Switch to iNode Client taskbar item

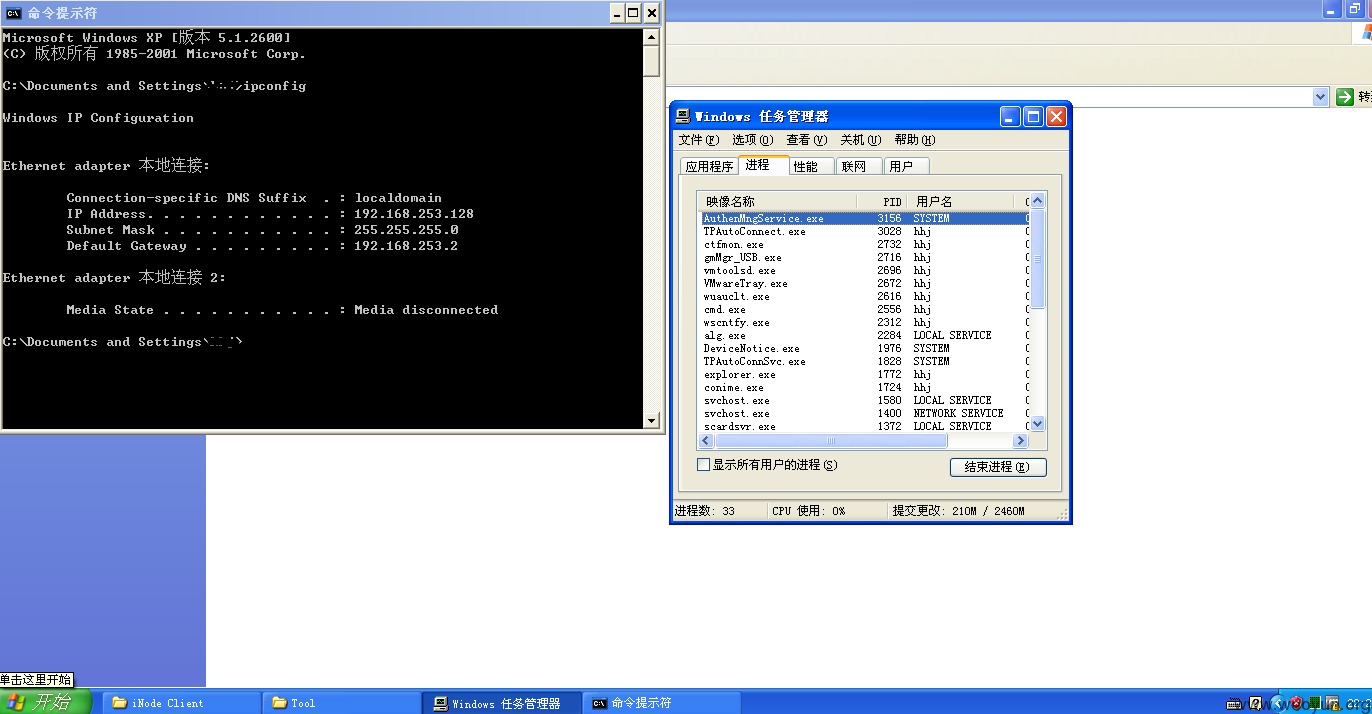click(181, 703)
